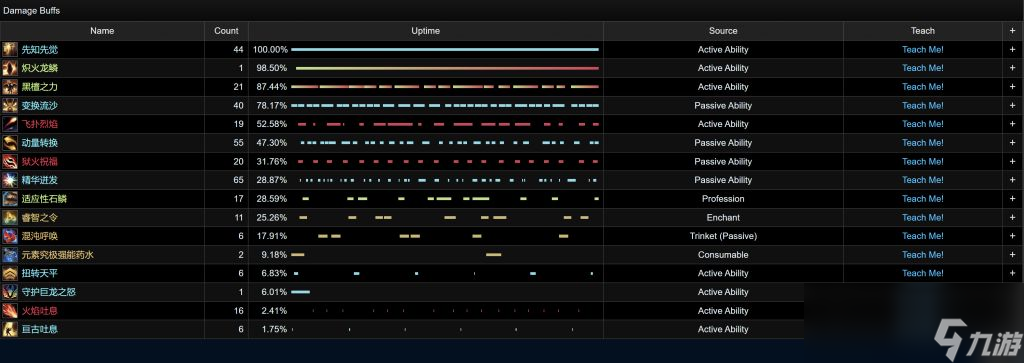Click the 狱火祝福 buff name link

(39, 161)
